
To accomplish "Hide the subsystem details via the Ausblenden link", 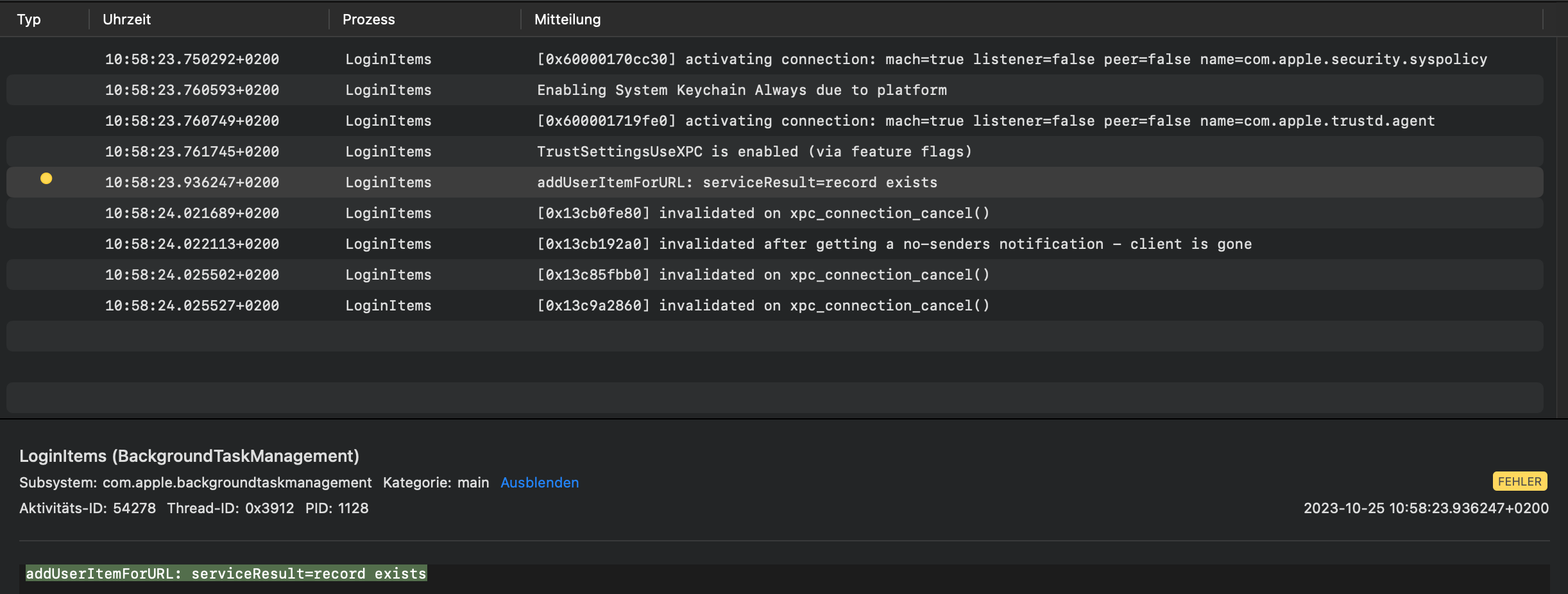I will coord(539,482).
